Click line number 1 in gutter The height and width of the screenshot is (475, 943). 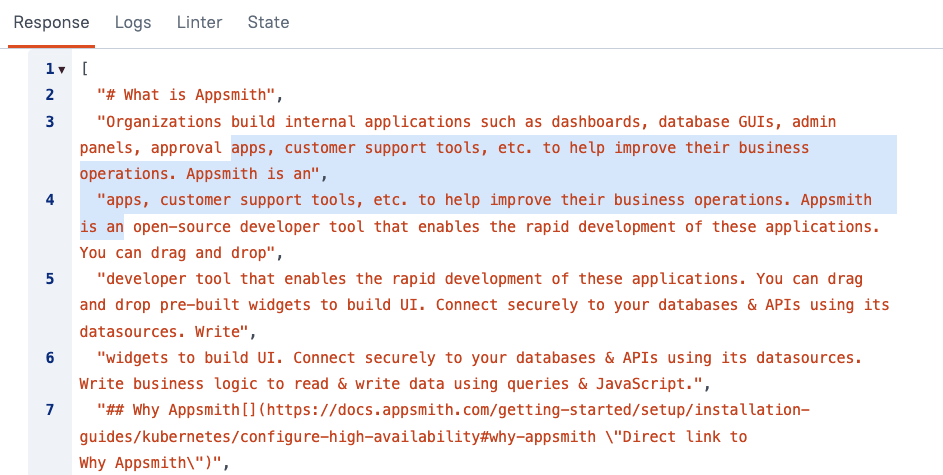coord(49,69)
